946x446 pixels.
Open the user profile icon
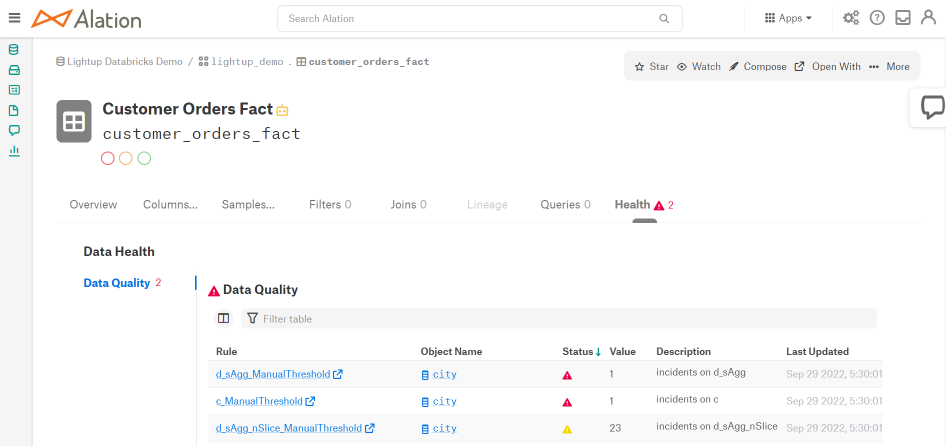pos(928,18)
